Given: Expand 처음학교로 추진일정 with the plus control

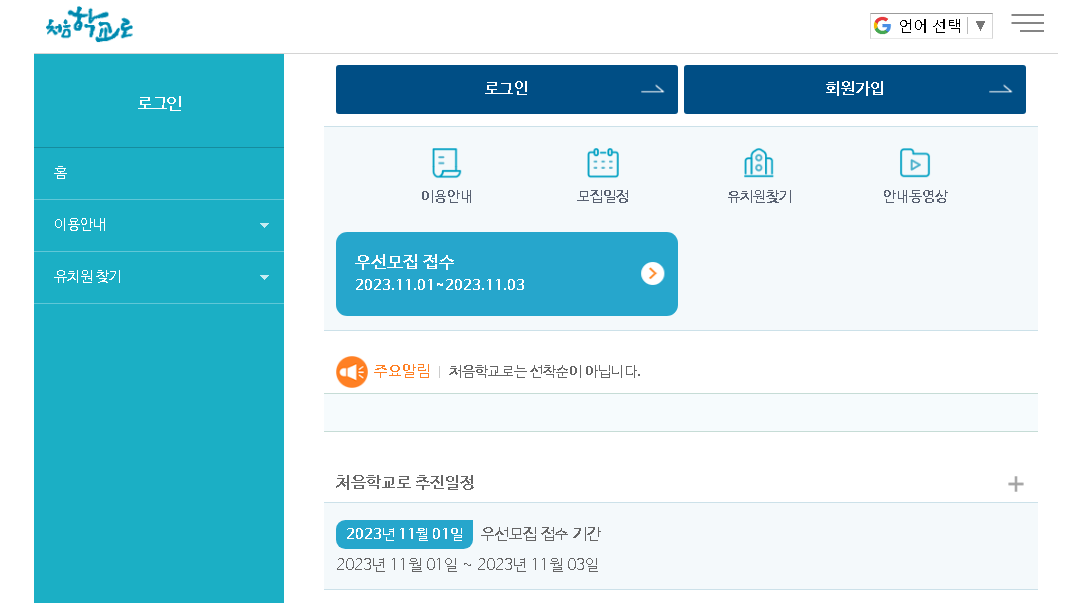Looking at the screenshot, I should coord(1016,483).
